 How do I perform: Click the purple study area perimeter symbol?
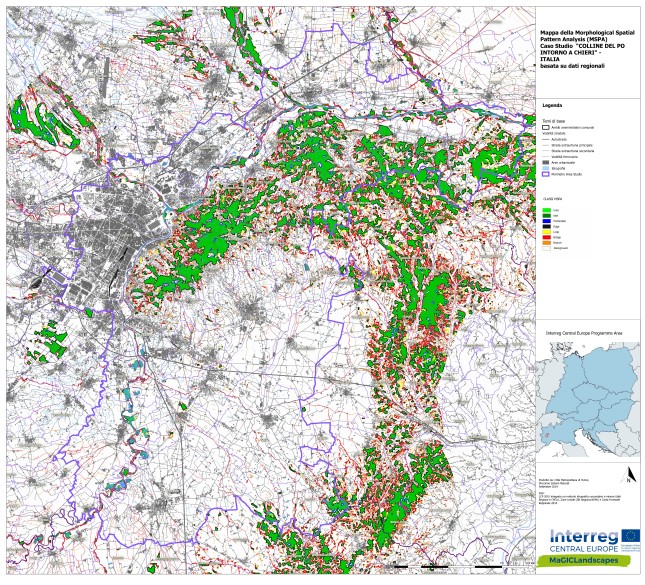point(545,174)
